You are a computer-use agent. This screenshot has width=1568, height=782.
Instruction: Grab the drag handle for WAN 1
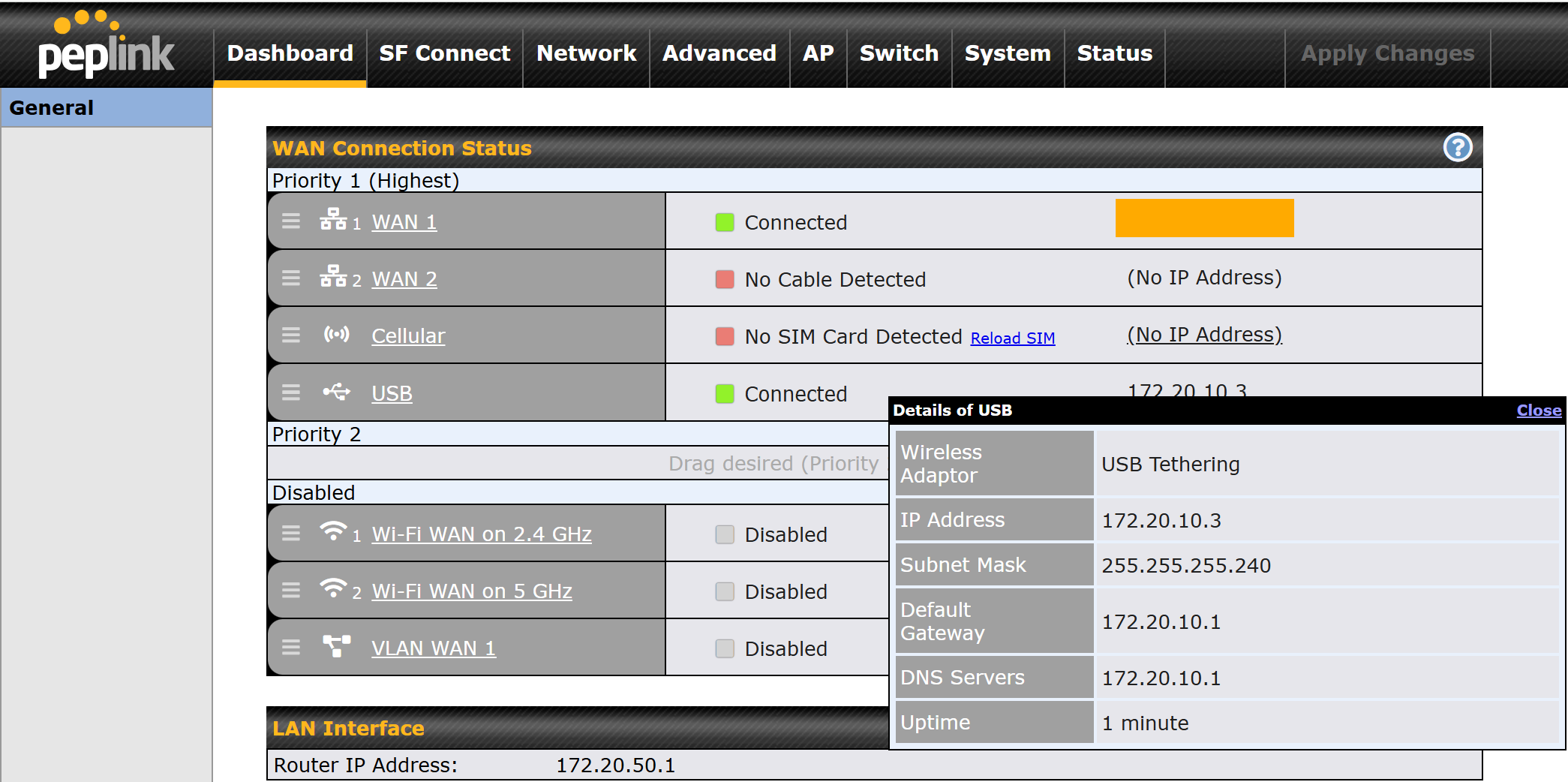tap(291, 221)
